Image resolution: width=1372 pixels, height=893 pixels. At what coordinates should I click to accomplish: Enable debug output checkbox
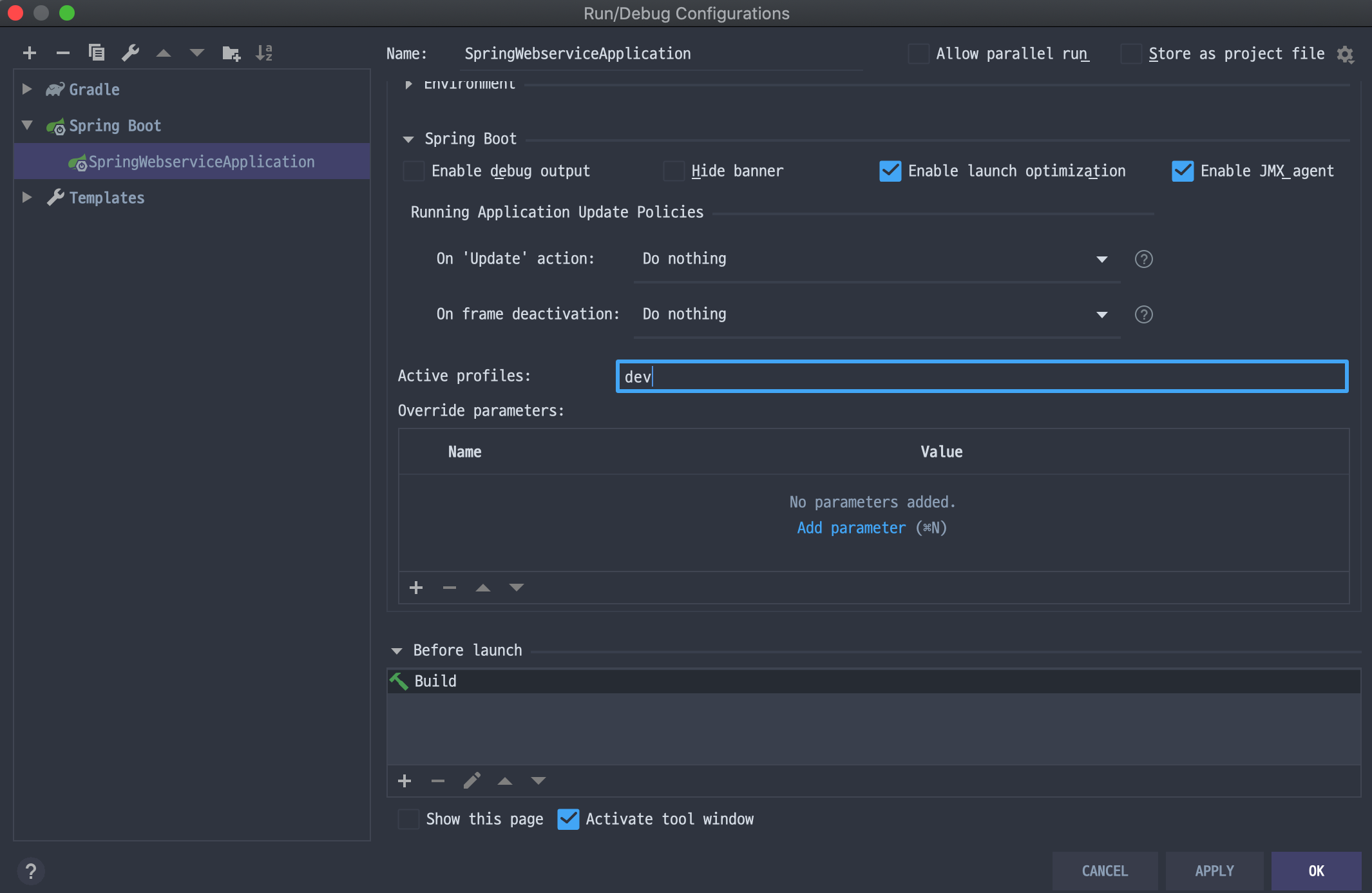click(x=414, y=171)
